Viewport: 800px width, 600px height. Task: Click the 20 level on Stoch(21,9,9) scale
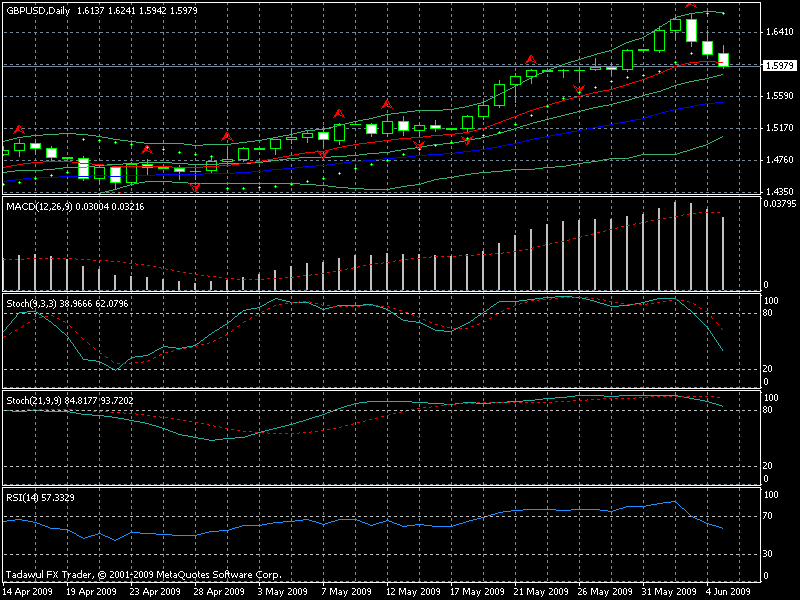click(767, 466)
